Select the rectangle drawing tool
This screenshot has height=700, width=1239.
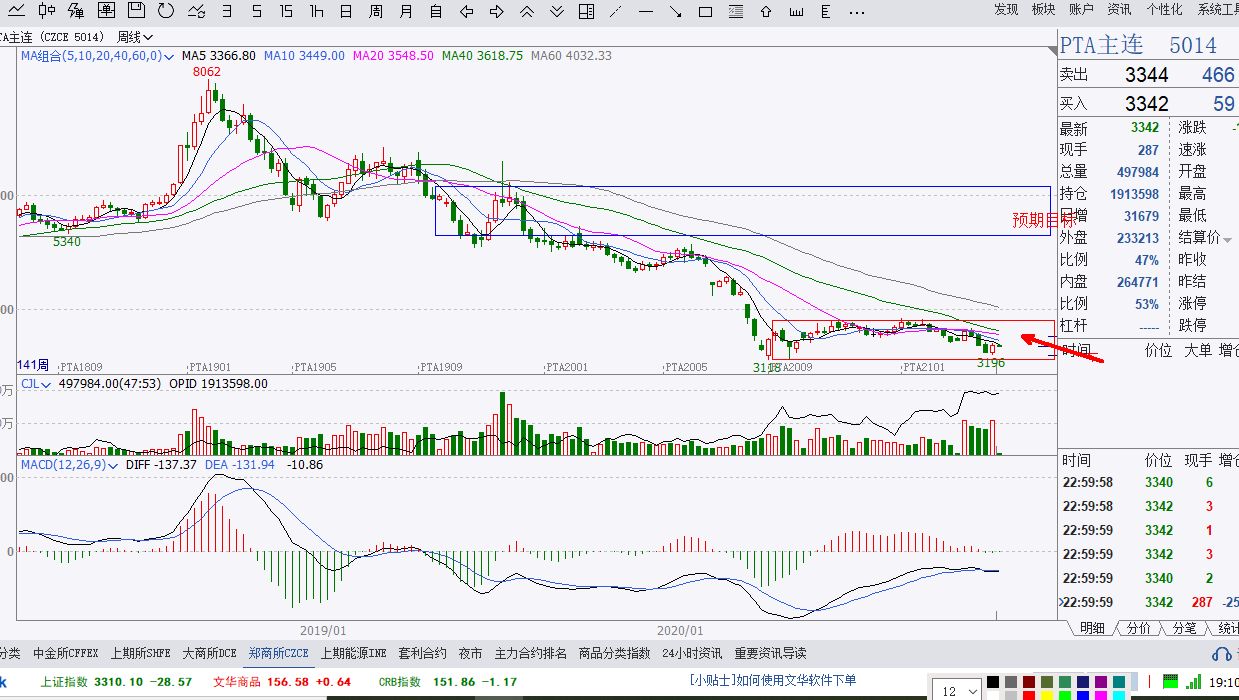tap(706, 11)
